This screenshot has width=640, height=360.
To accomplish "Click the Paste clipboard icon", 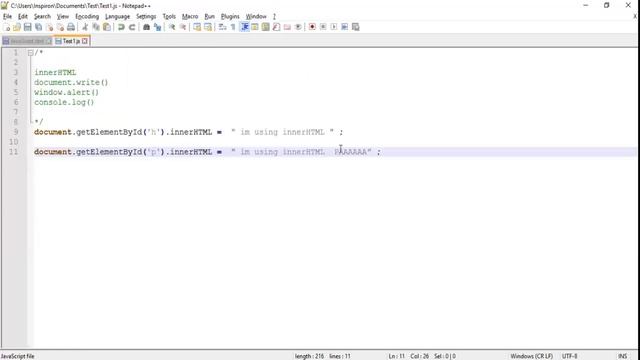I will click(x=107, y=27).
